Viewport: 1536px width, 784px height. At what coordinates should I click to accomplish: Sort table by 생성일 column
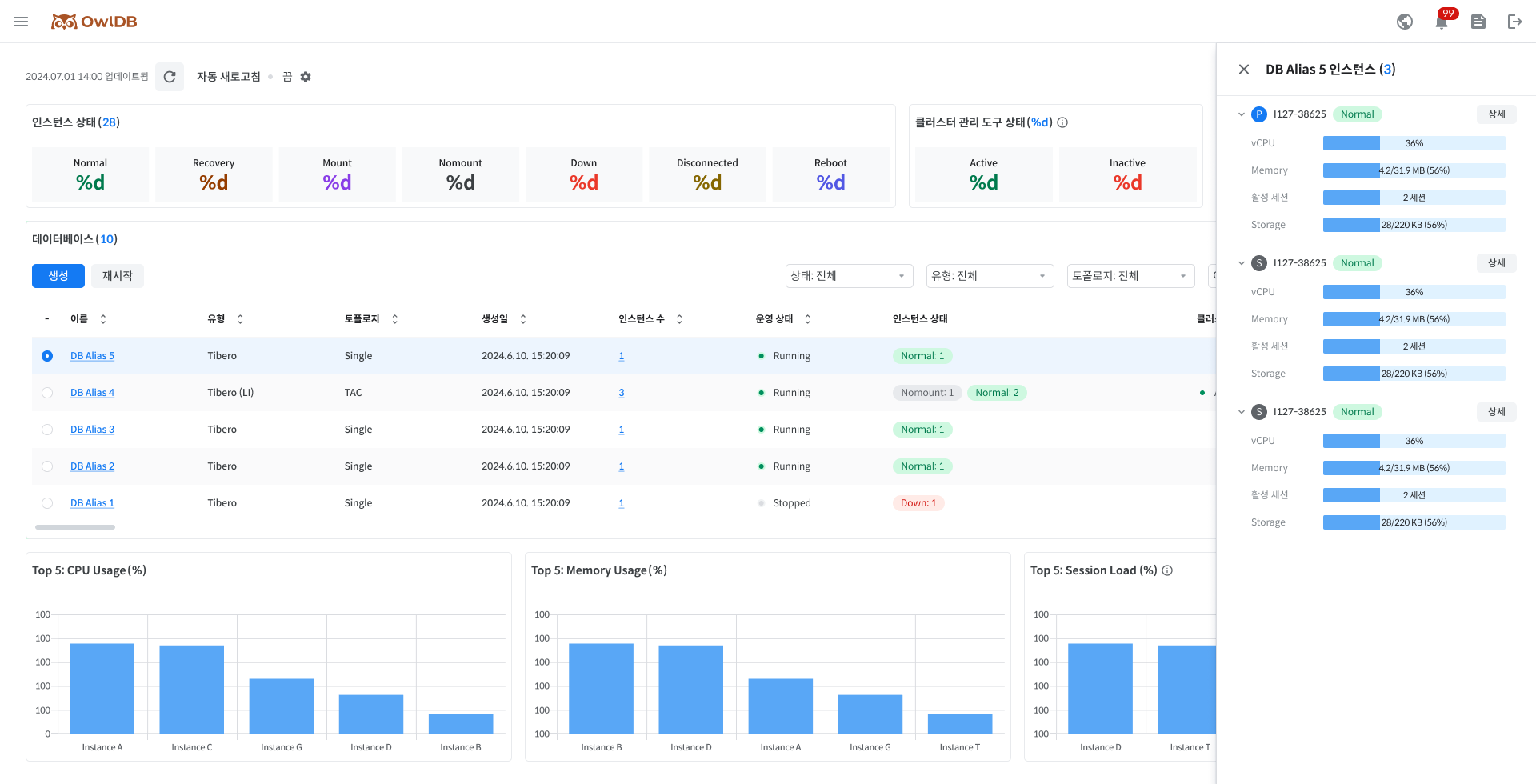[523, 319]
